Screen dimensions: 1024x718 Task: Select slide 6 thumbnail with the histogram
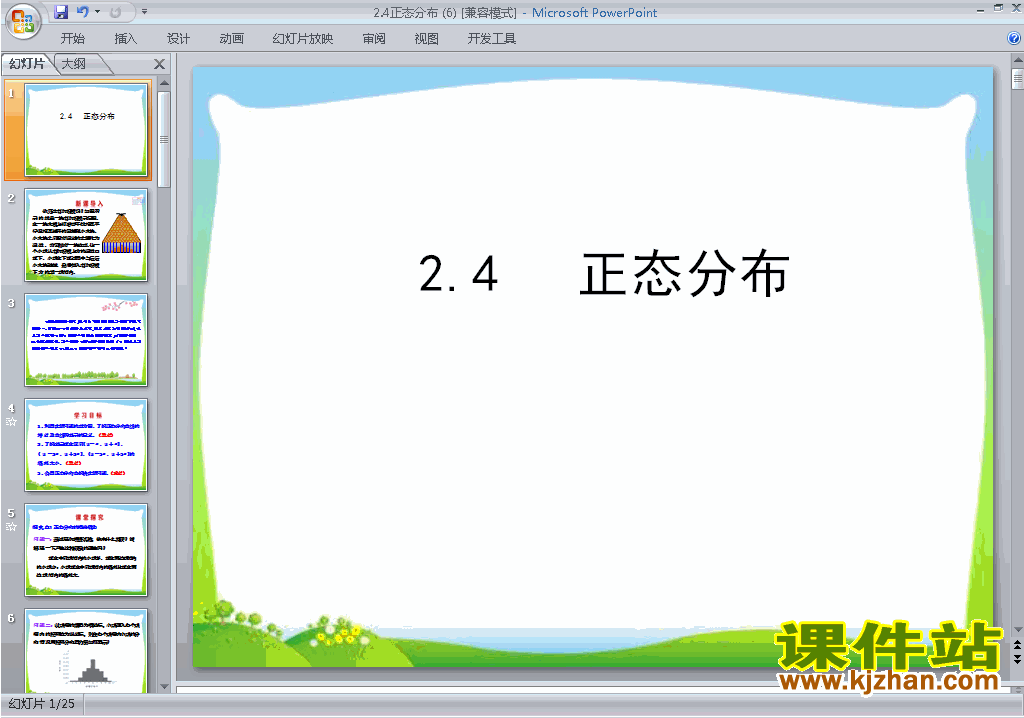click(x=86, y=651)
